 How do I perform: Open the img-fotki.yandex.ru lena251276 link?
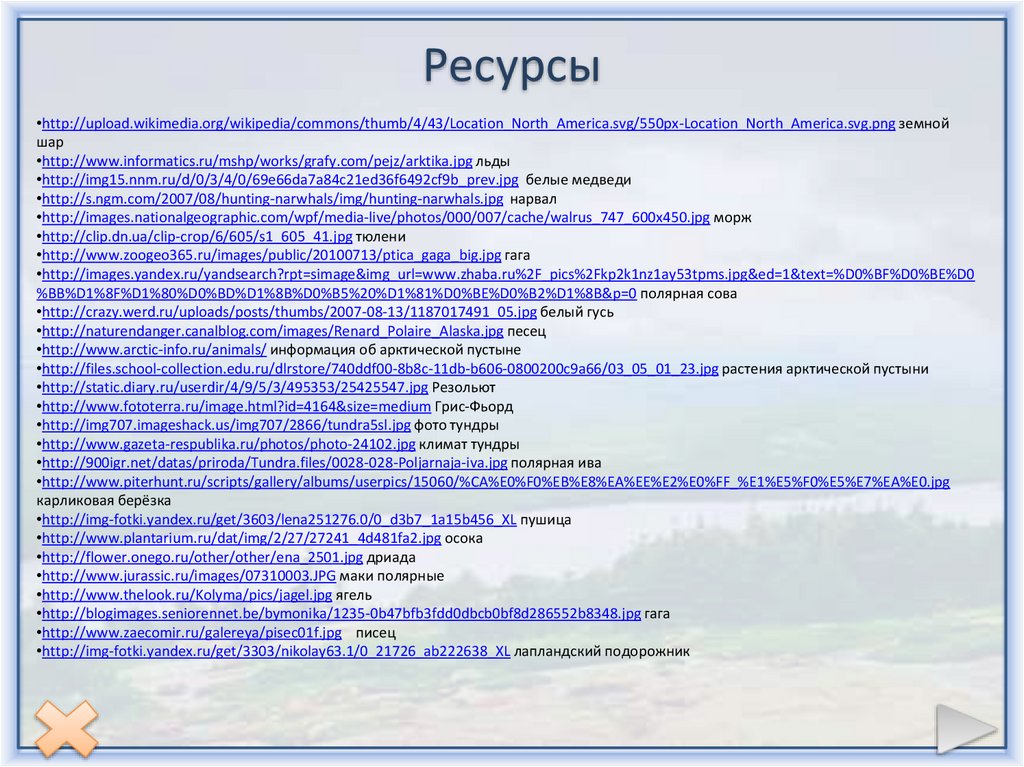pos(279,520)
